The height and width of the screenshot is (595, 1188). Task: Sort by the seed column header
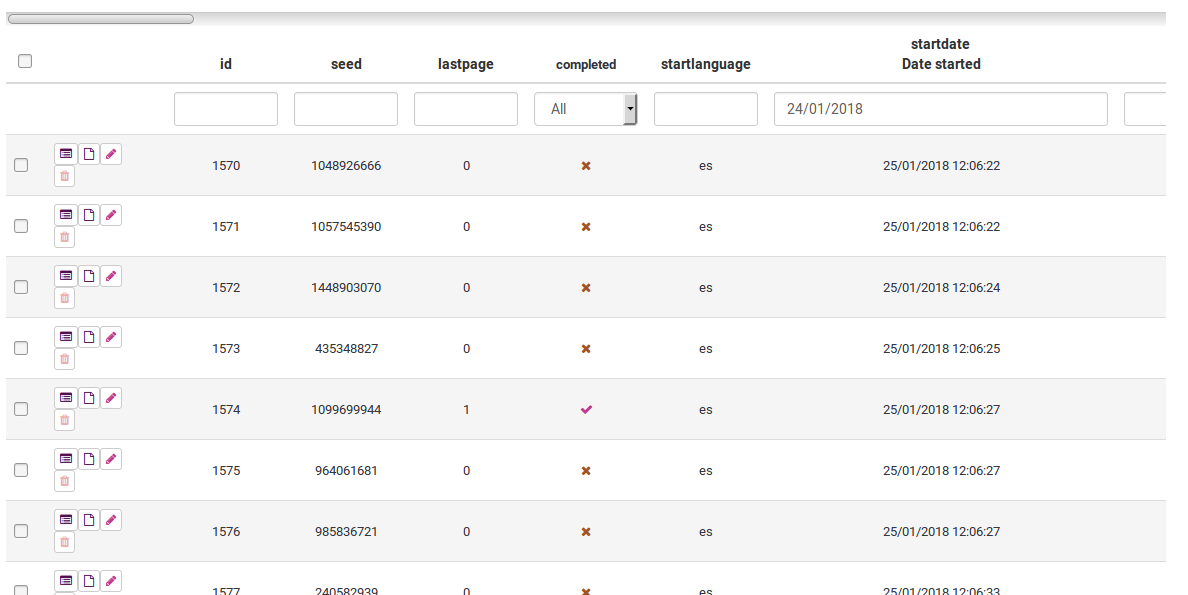pyautogui.click(x=346, y=64)
